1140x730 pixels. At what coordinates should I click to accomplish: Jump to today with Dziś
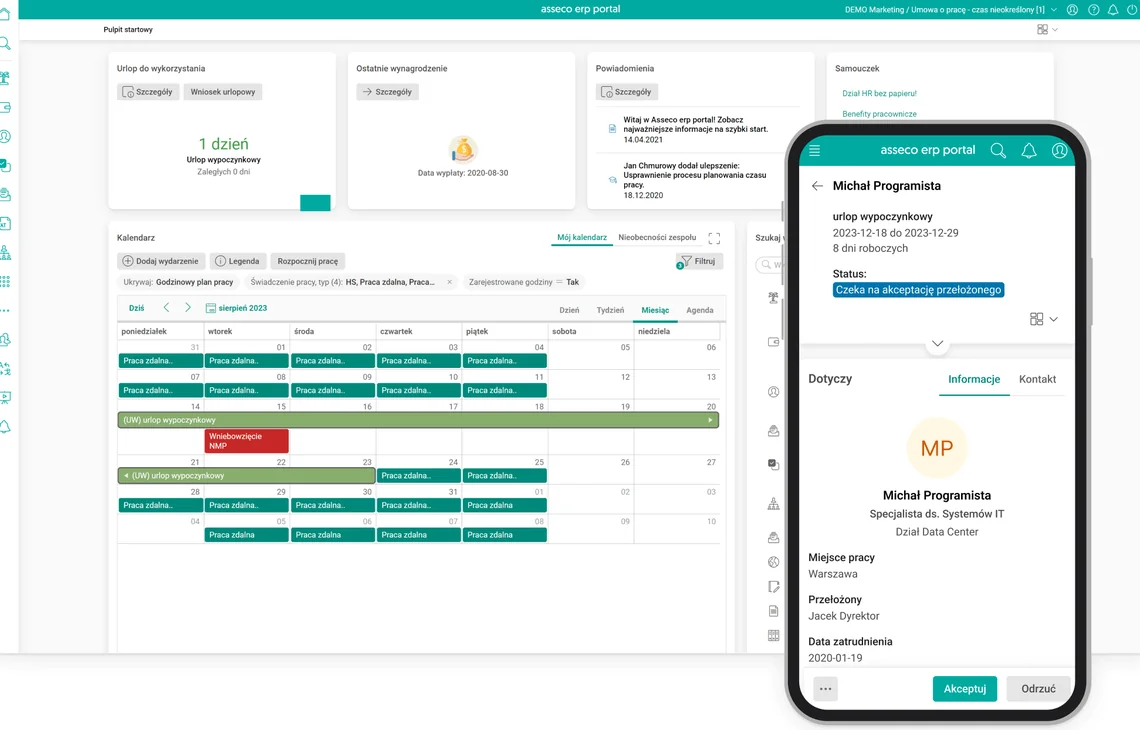pos(137,308)
